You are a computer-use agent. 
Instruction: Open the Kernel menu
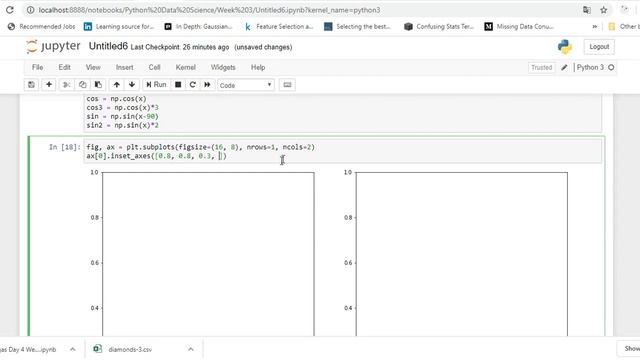coord(185,67)
